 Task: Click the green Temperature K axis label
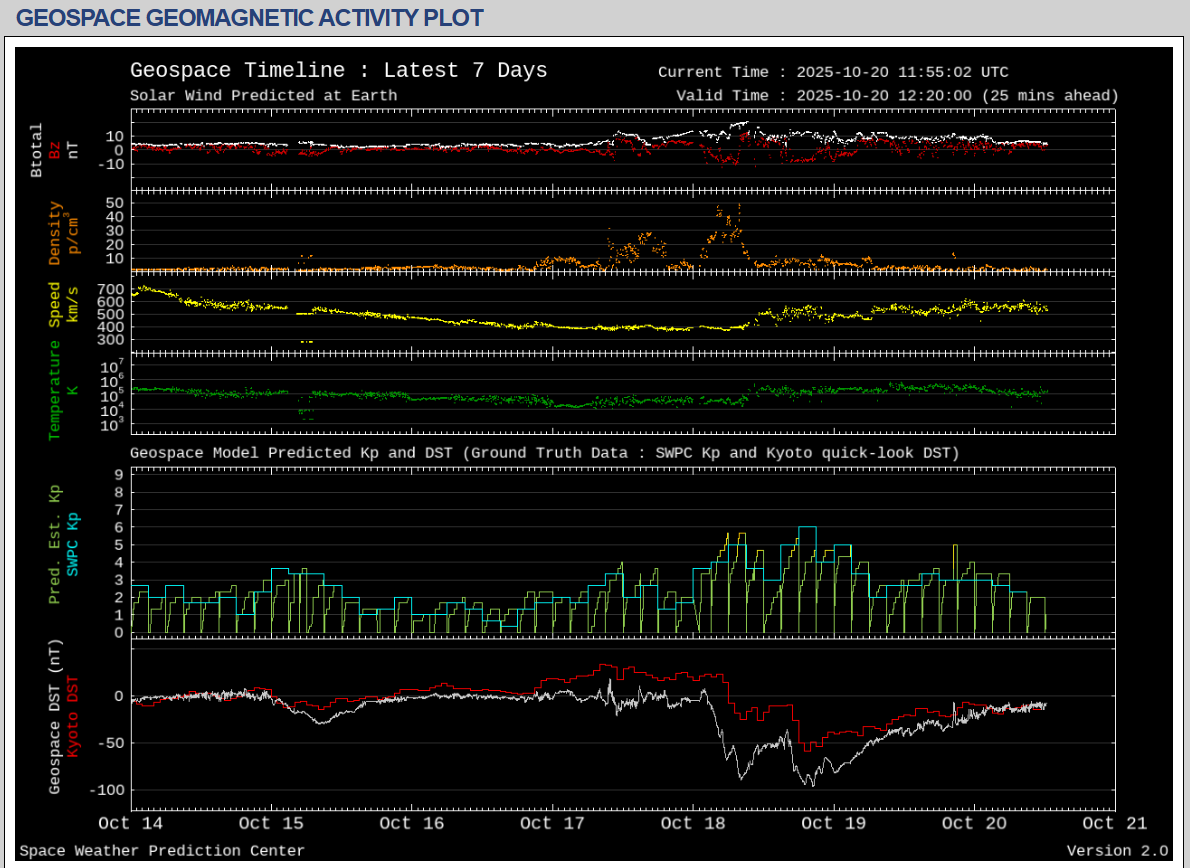coord(55,390)
